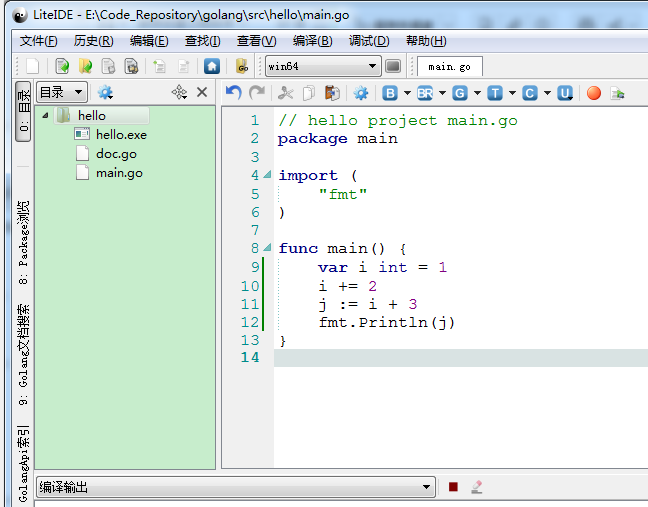This screenshot has width=648, height=507.
Task: Fold the import block at line 4
Action: [x=268, y=174]
